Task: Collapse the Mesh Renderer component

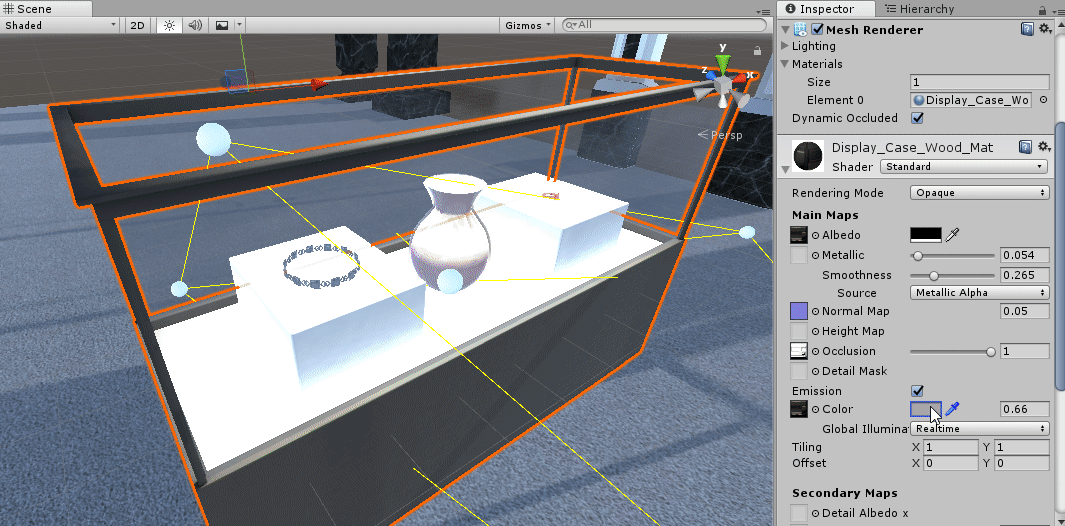Action: (x=786, y=29)
